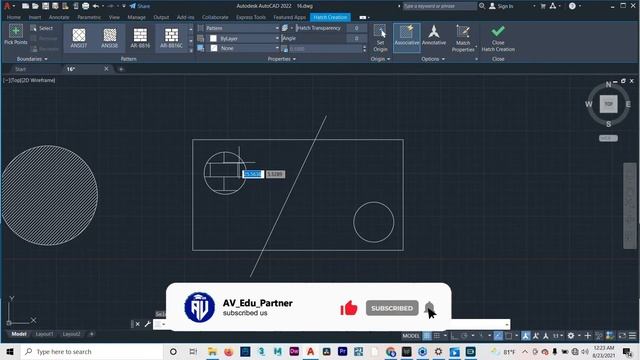Open the Insert ribbon tab
Viewport: 640px width, 360px height.
click(x=35, y=17)
